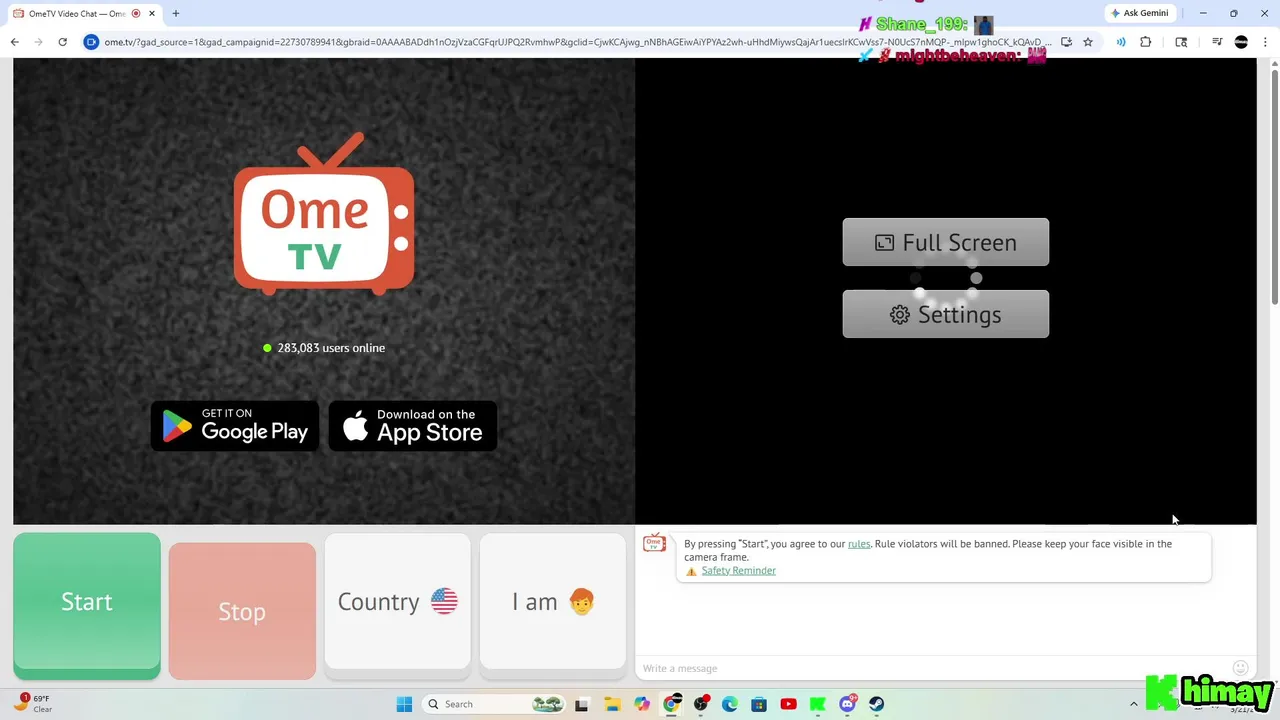This screenshot has height=720, width=1280.
Task: Go forward in browser history
Action: tap(39, 42)
